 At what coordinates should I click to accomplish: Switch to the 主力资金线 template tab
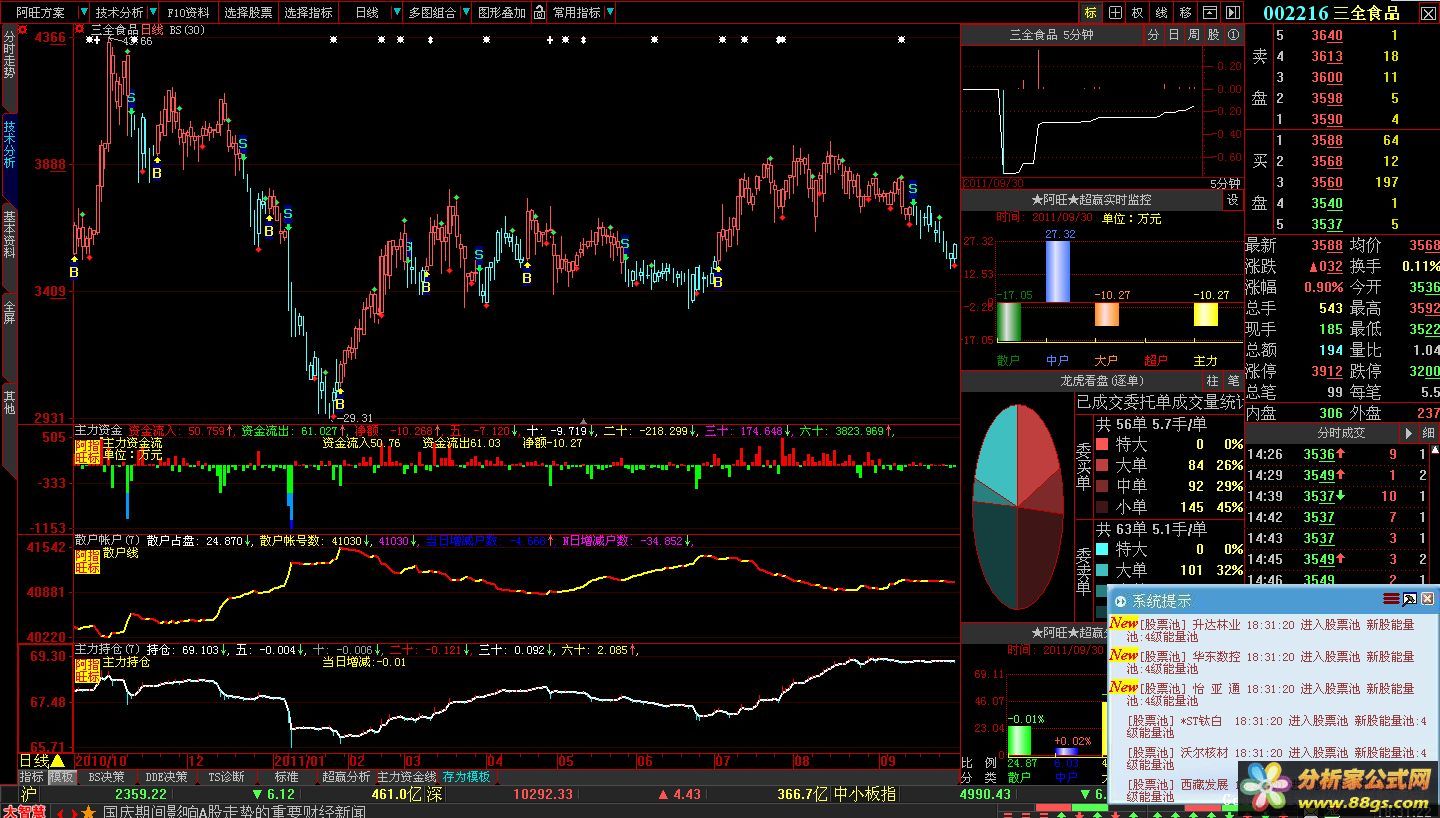click(x=406, y=777)
